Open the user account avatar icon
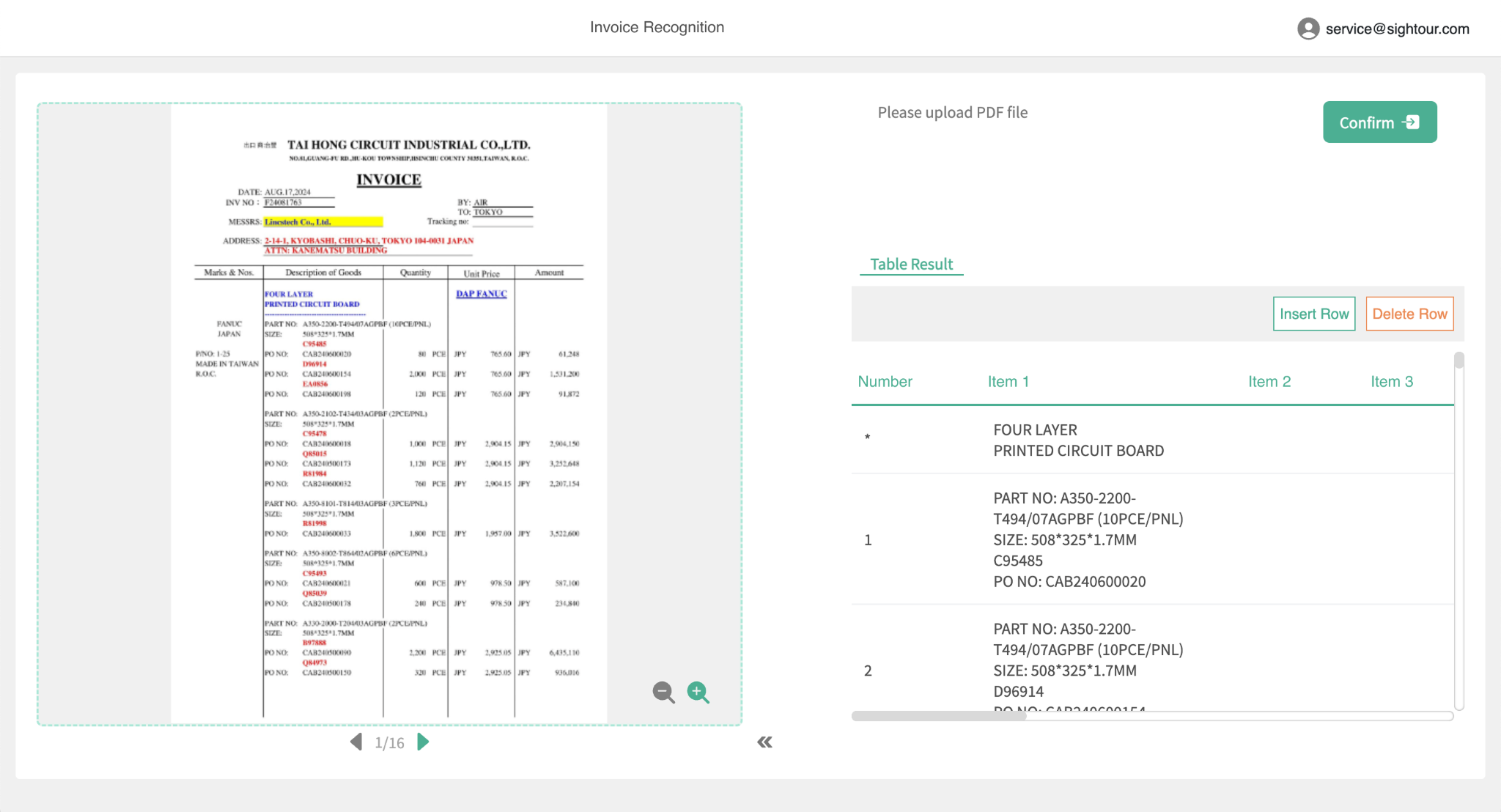 1308,29
